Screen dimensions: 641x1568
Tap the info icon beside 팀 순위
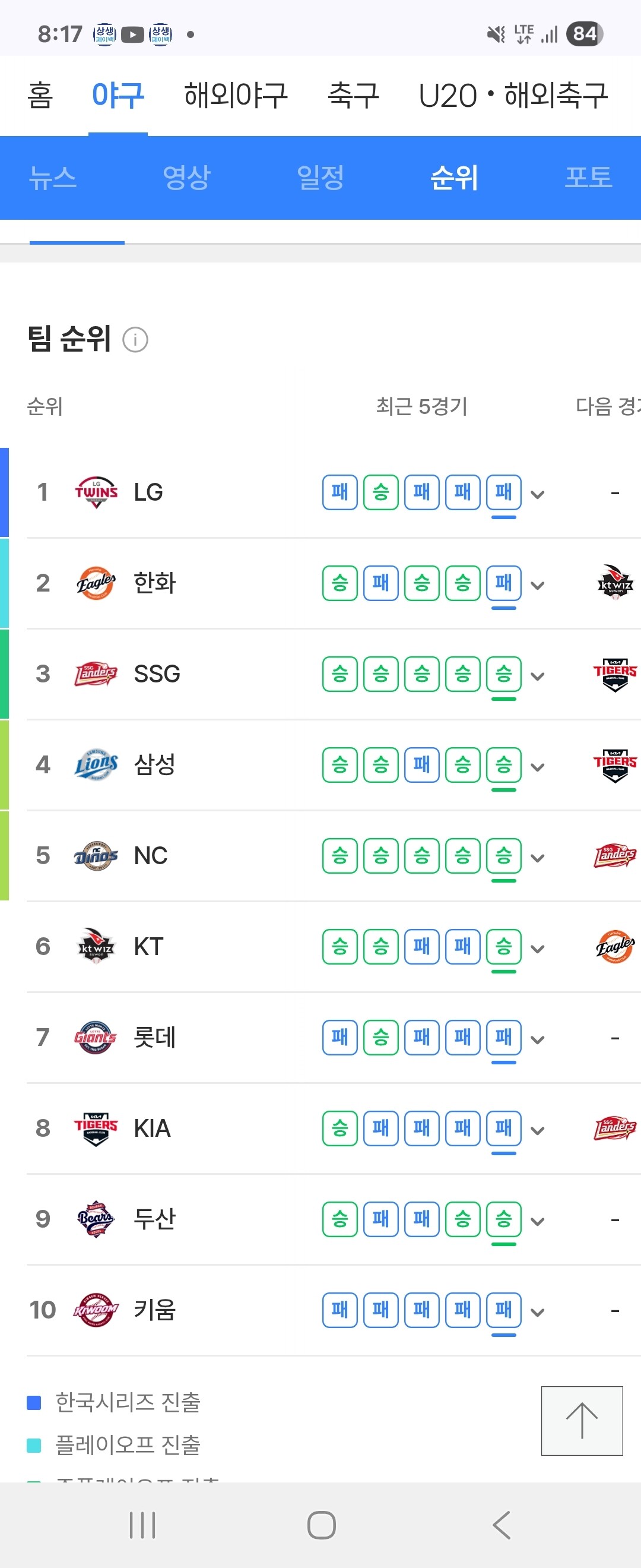[x=135, y=340]
